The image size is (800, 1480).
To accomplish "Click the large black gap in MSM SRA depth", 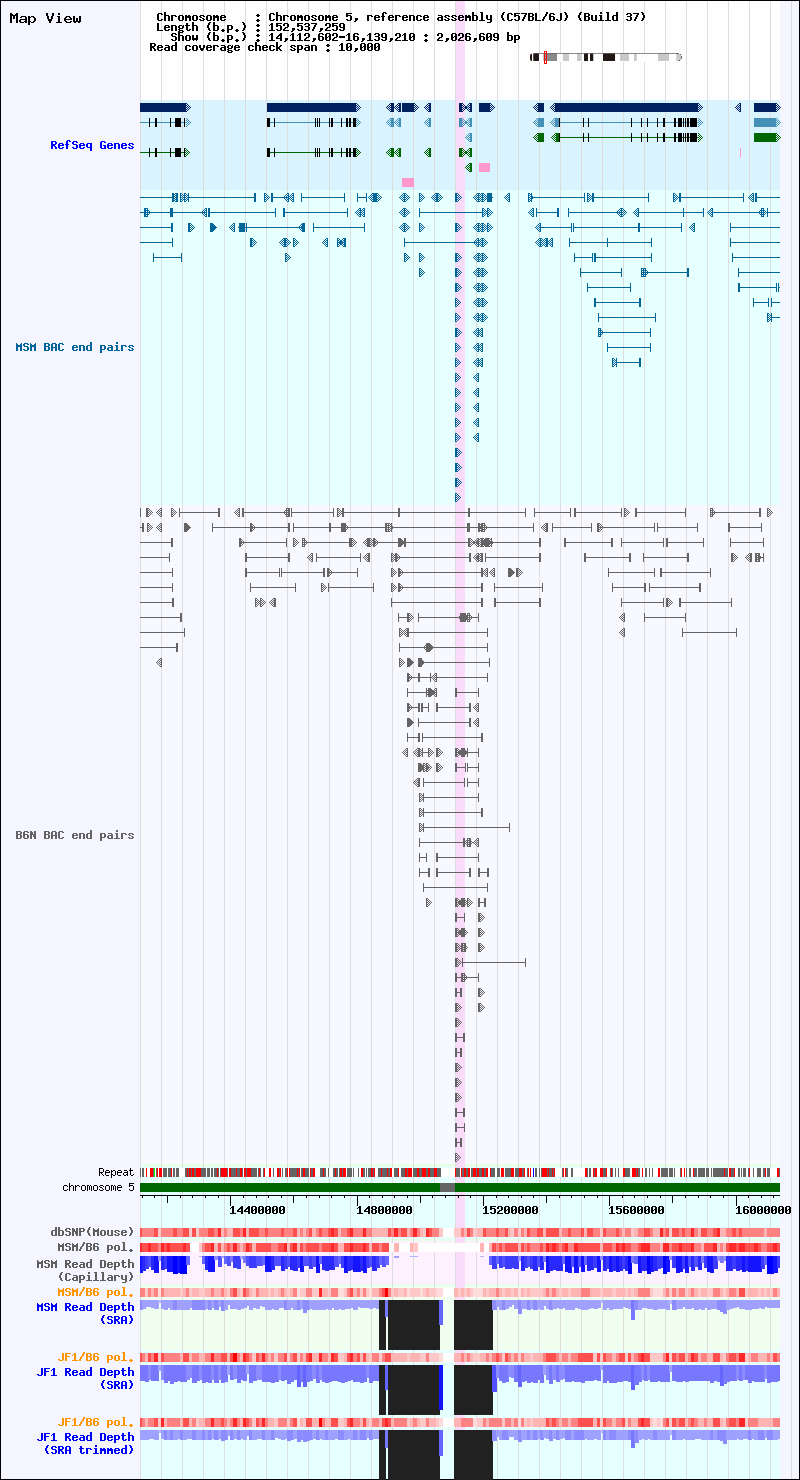I will point(413,1325).
